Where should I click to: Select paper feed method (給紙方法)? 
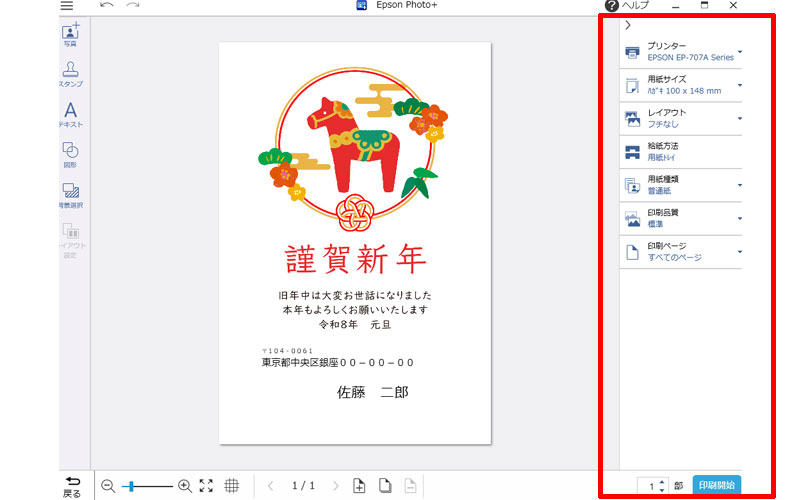(681, 152)
